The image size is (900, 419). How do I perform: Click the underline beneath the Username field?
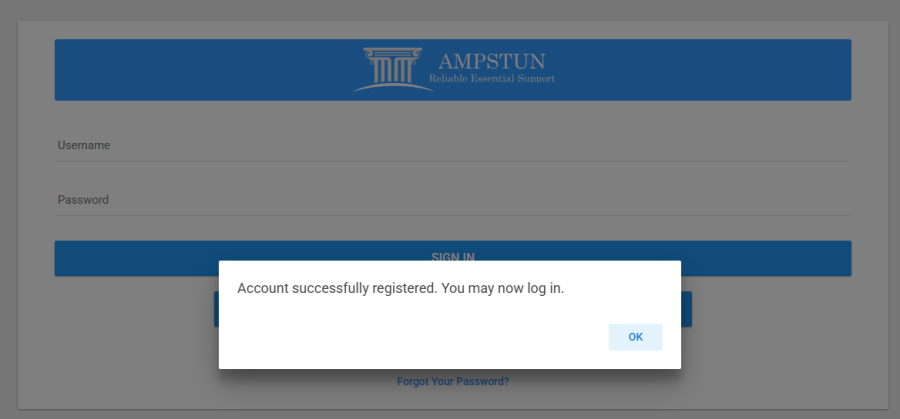[452, 161]
